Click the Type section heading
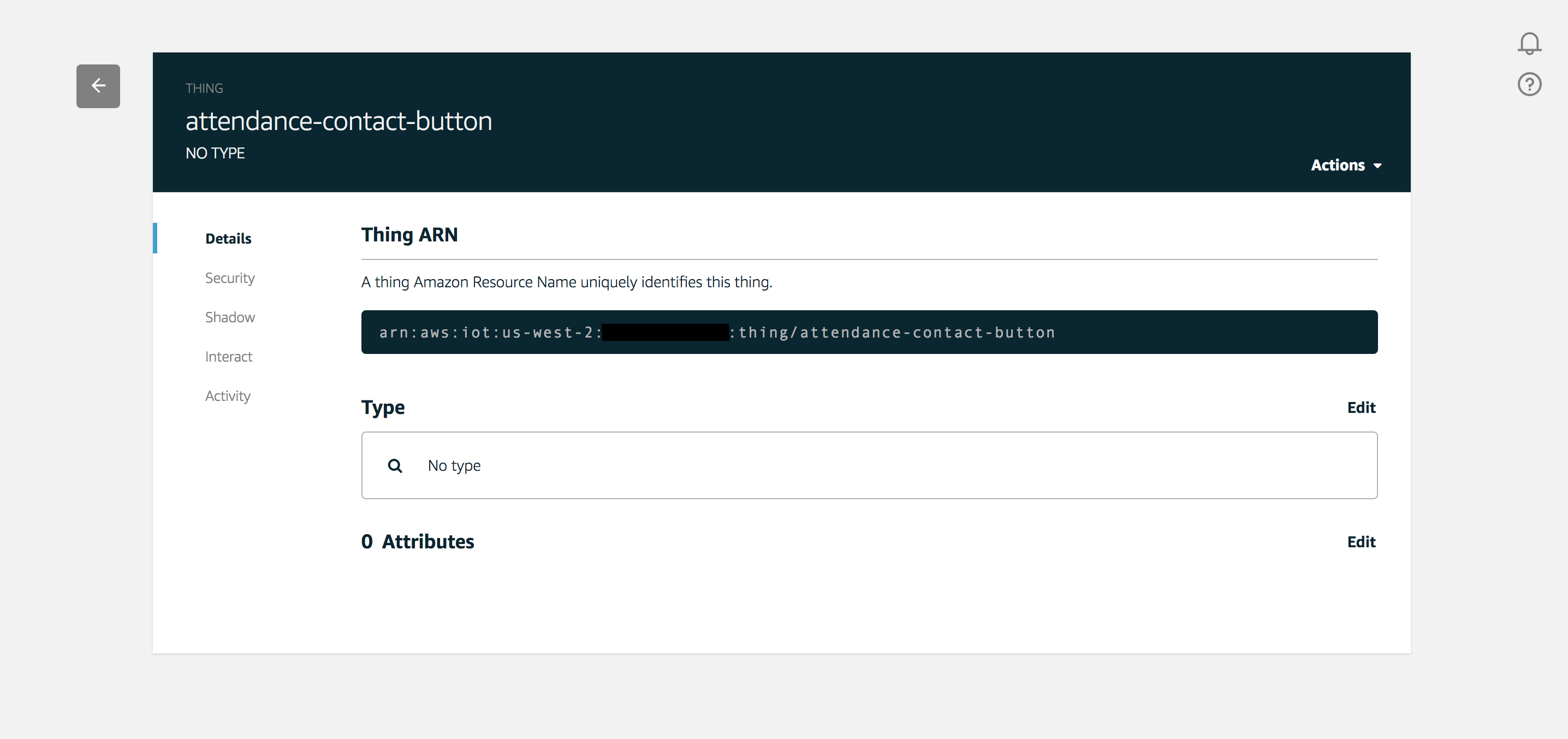 (383, 407)
